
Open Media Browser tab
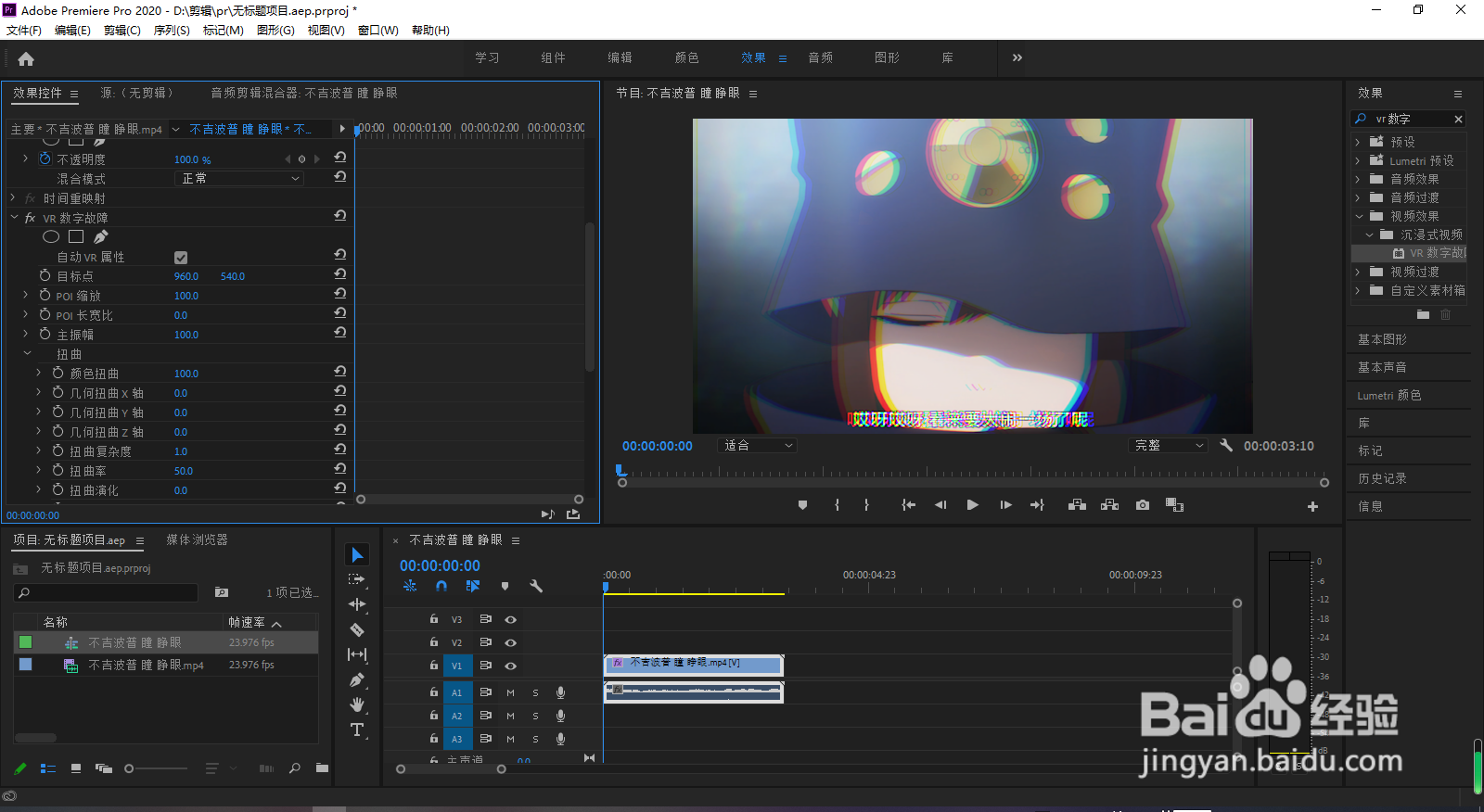(x=197, y=539)
